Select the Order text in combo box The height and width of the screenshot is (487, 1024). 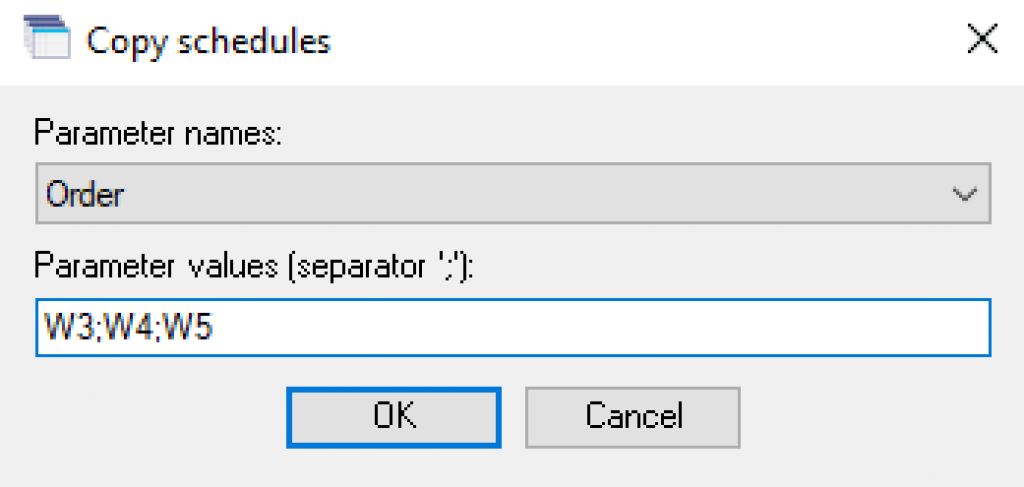[x=85, y=195]
